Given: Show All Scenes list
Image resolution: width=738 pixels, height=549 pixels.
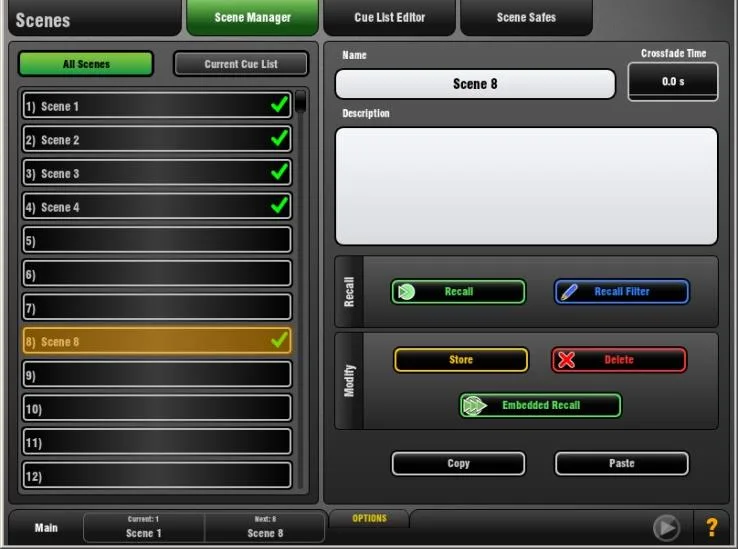Looking at the screenshot, I should (x=86, y=64).
